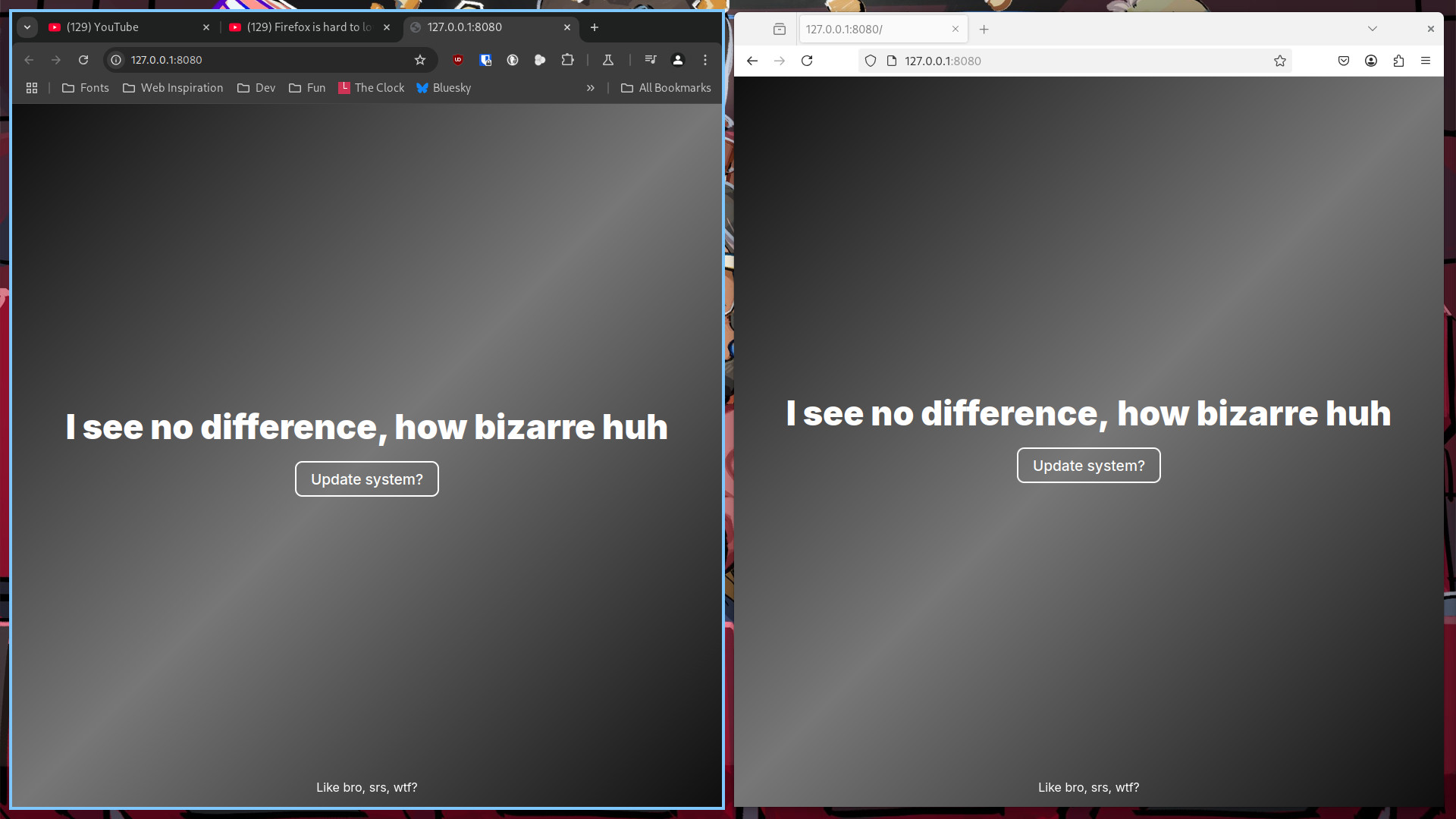Viewport: 1456px width, 819px height.
Task: Go back in Firefox
Action: 752,61
